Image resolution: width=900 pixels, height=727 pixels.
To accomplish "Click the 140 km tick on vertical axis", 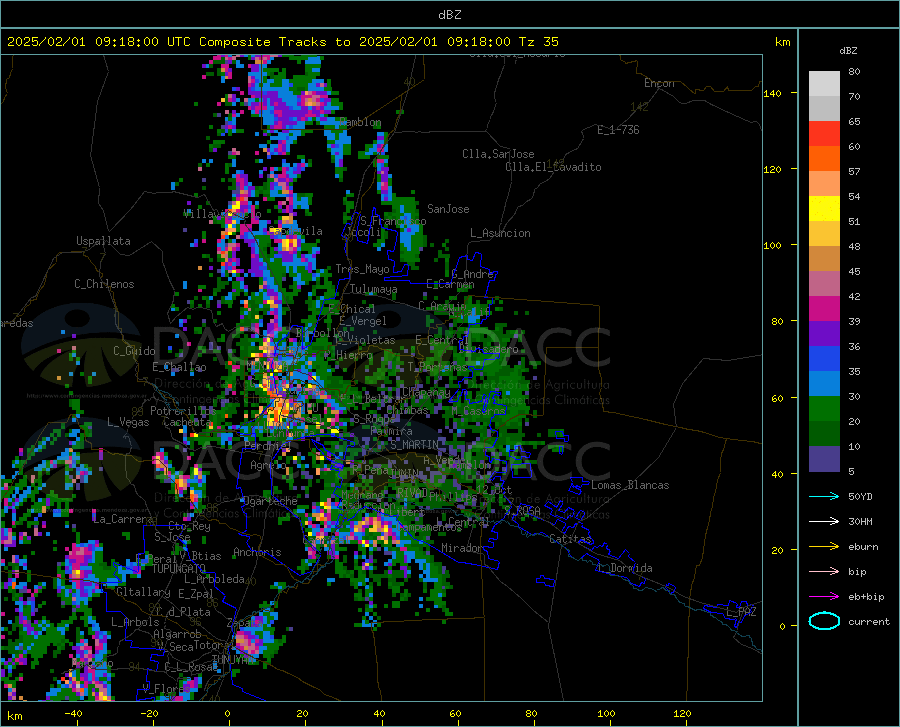I will click(x=772, y=93).
